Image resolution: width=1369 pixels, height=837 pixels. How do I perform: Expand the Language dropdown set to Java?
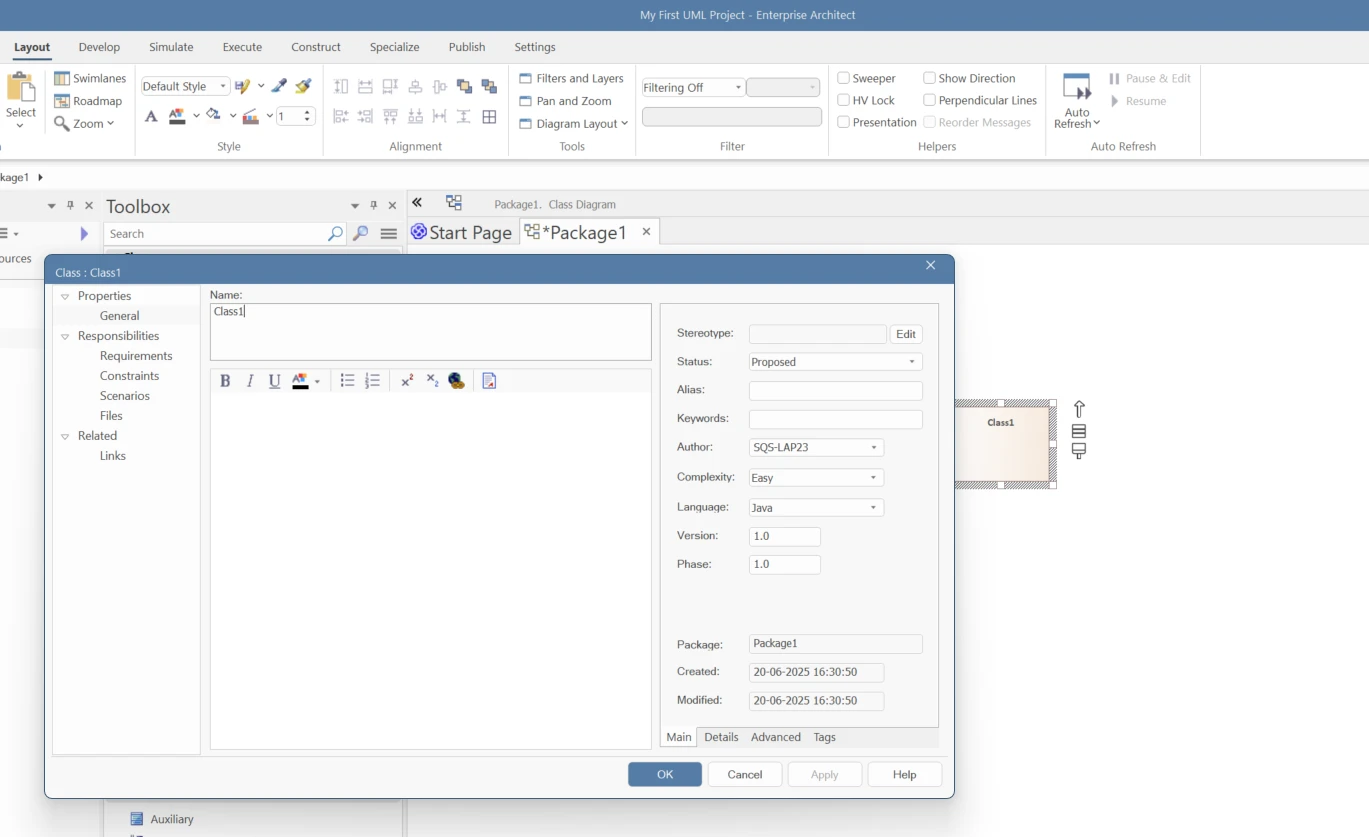816,508
